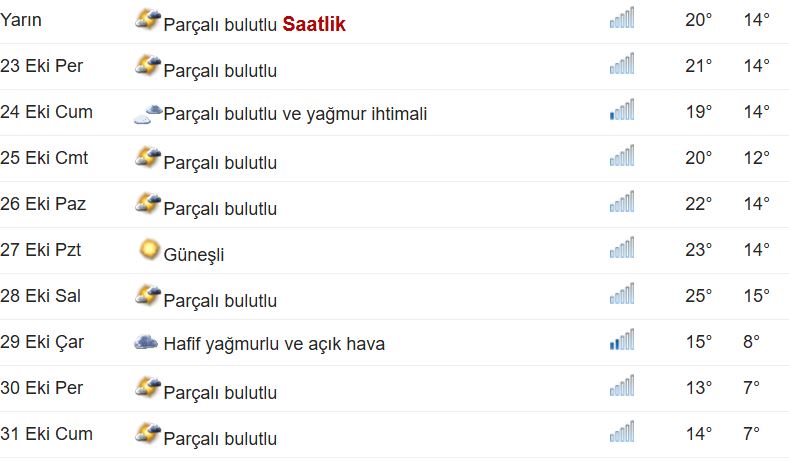Select the 30 Eki Per date label
Image resolution: width=789 pixels, height=461 pixels.
pyautogui.click(x=42, y=388)
